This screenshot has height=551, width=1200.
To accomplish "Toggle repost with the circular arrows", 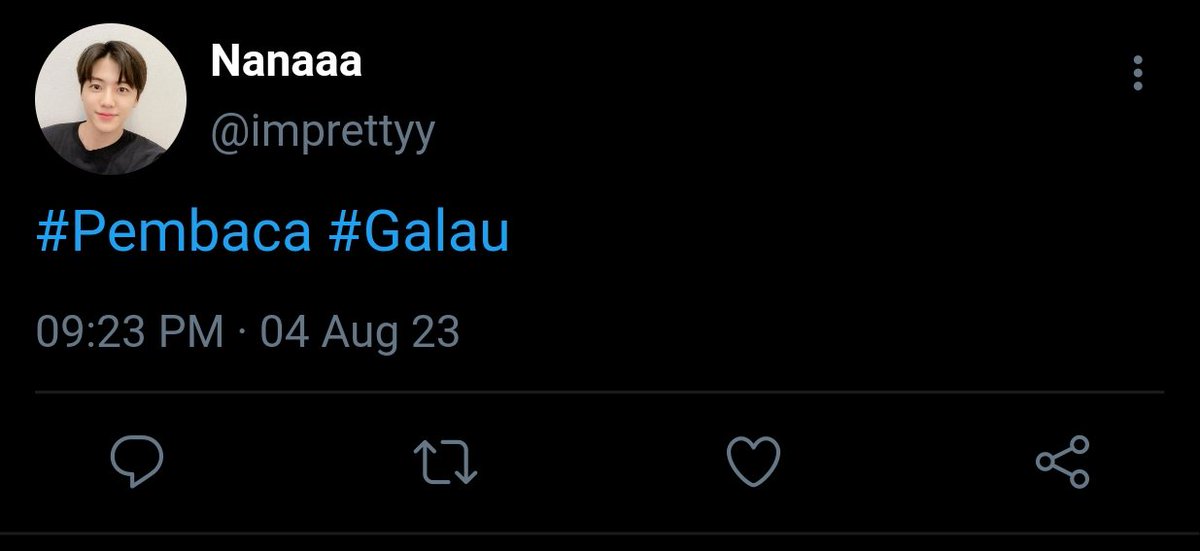I will pos(446,462).
